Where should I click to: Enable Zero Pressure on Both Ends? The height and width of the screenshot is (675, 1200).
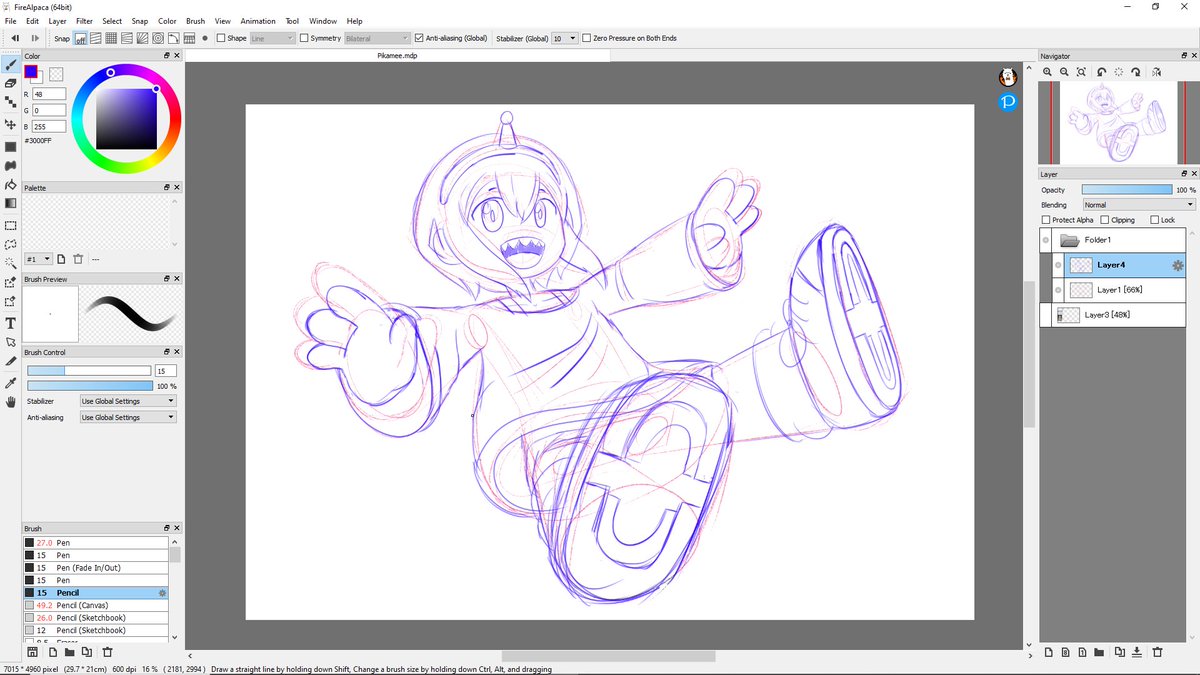(587, 38)
